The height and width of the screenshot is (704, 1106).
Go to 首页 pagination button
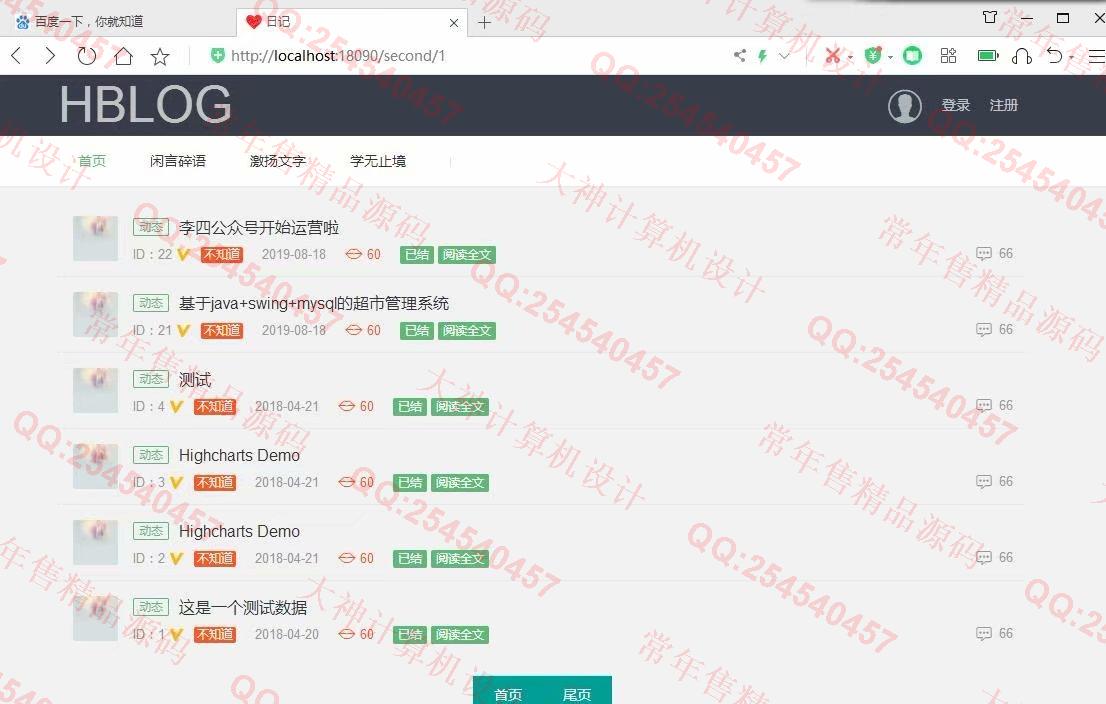pos(508,694)
